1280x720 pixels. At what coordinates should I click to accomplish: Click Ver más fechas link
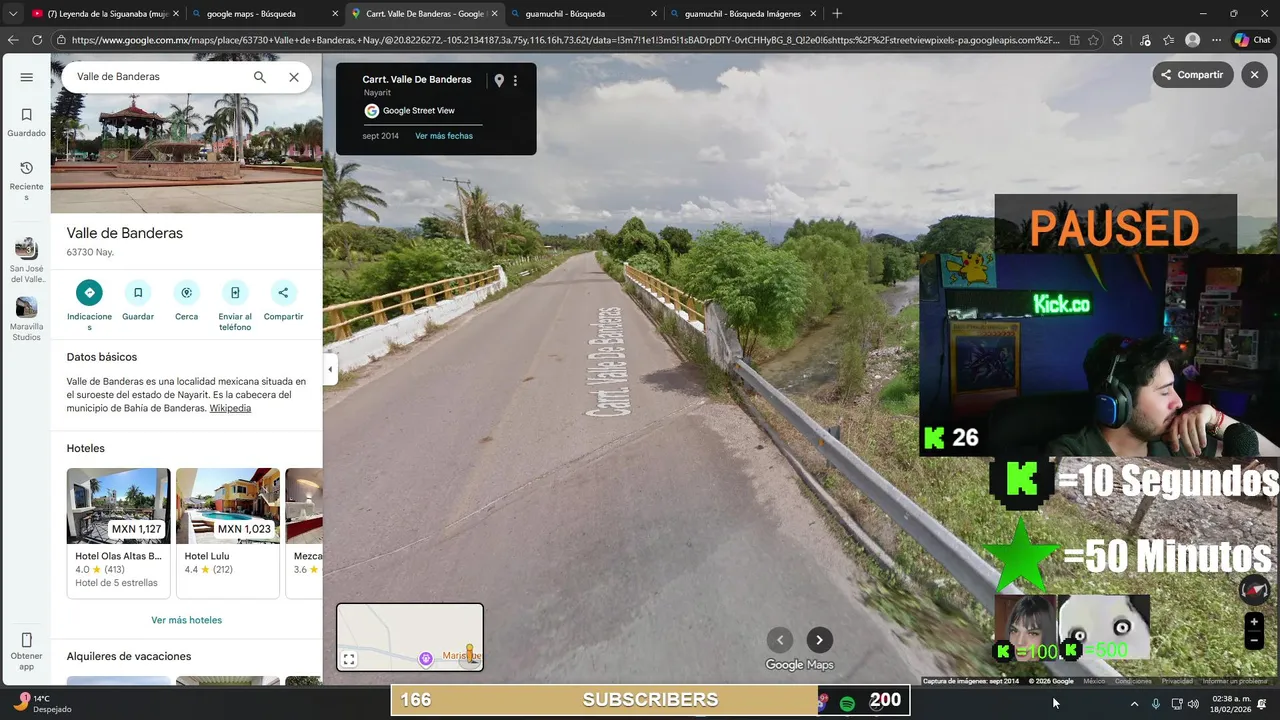pos(444,136)
